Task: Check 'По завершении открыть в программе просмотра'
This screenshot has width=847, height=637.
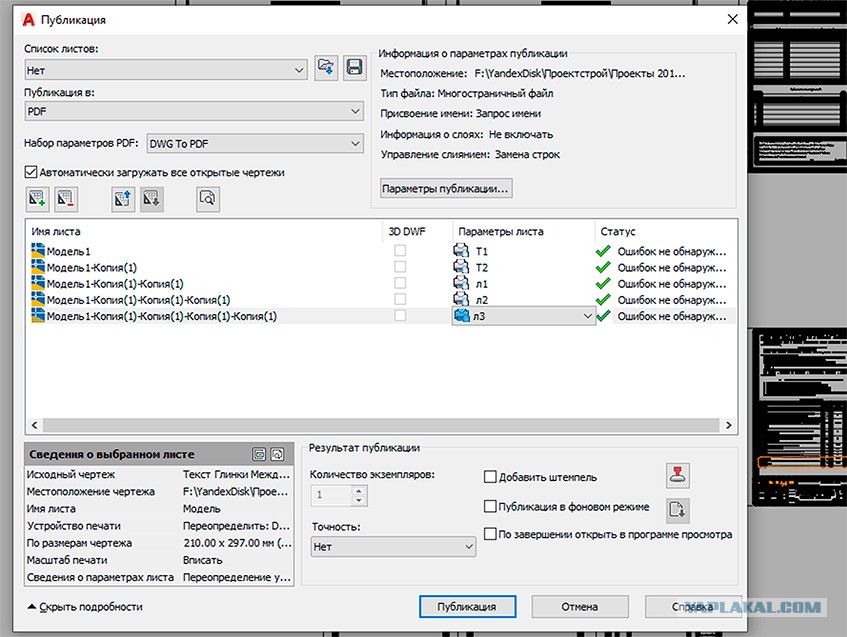Action: [490, 534]
